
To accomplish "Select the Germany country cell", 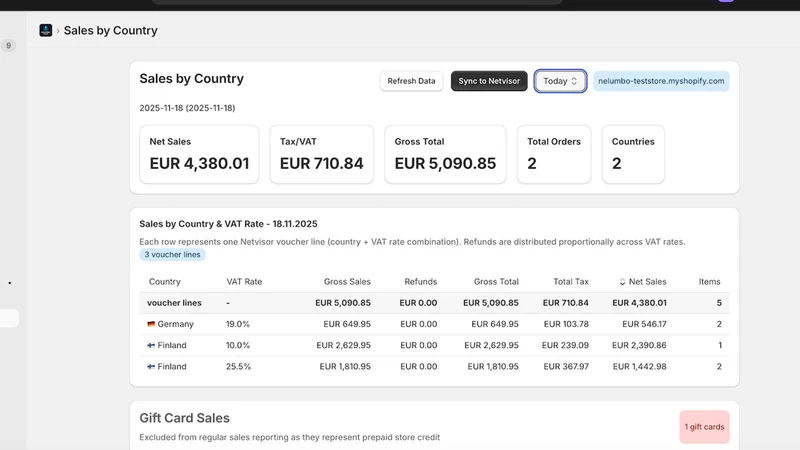I will (170, 324).
